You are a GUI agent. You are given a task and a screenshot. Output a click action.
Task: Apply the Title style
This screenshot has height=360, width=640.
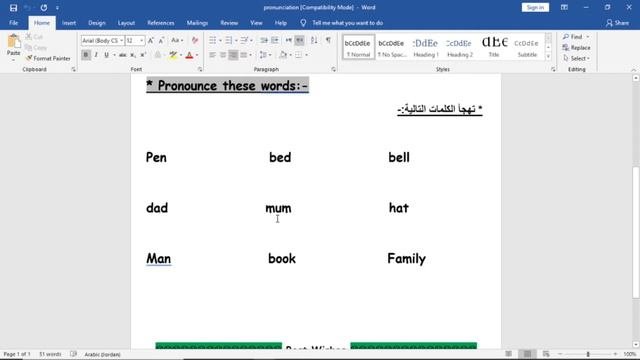(494, 47)
